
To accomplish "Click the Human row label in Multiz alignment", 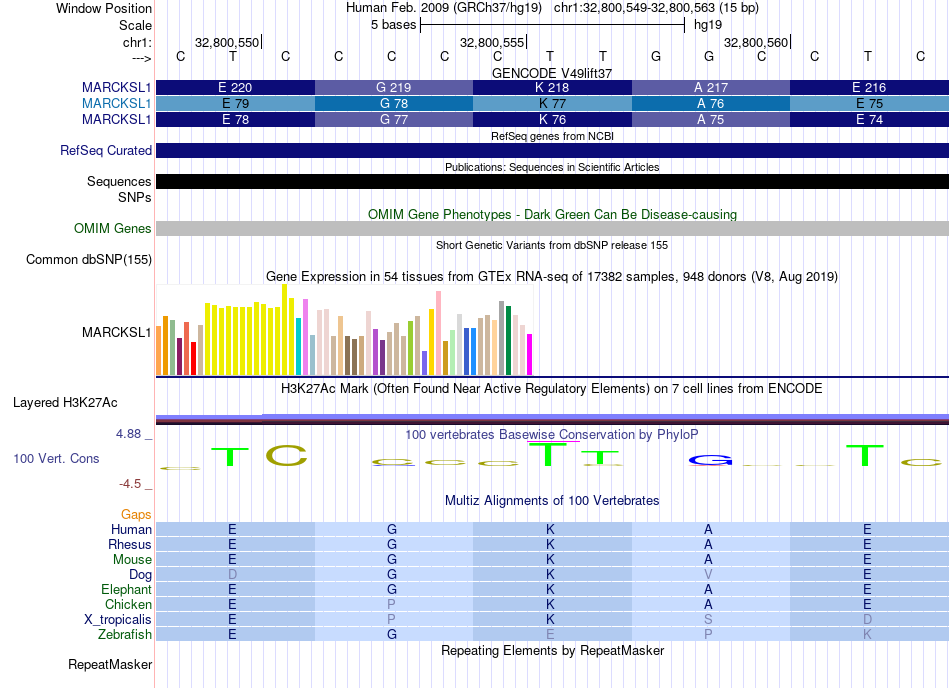I will coord(131,529).
